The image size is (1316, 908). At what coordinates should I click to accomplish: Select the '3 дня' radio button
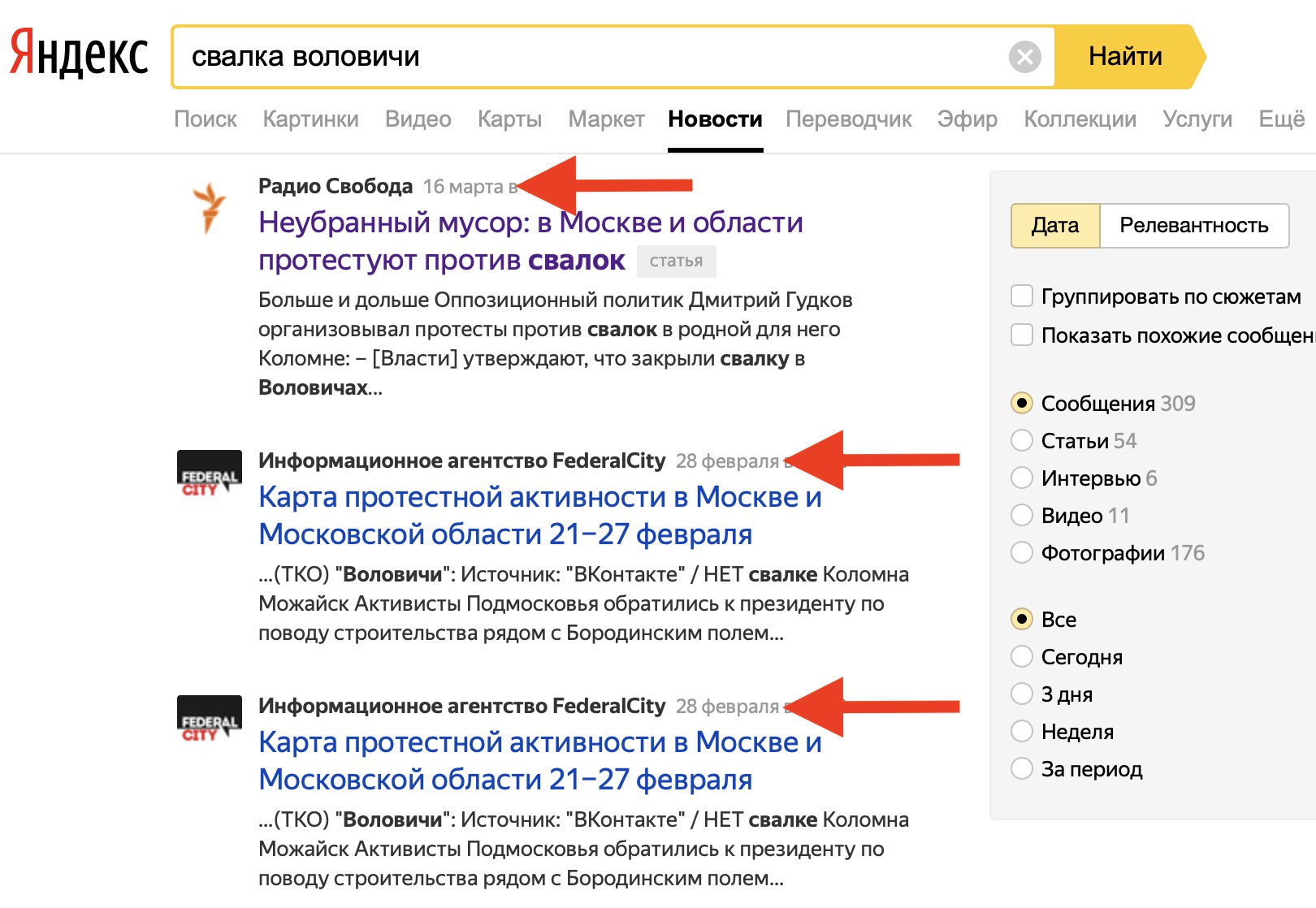(1022, 694)
